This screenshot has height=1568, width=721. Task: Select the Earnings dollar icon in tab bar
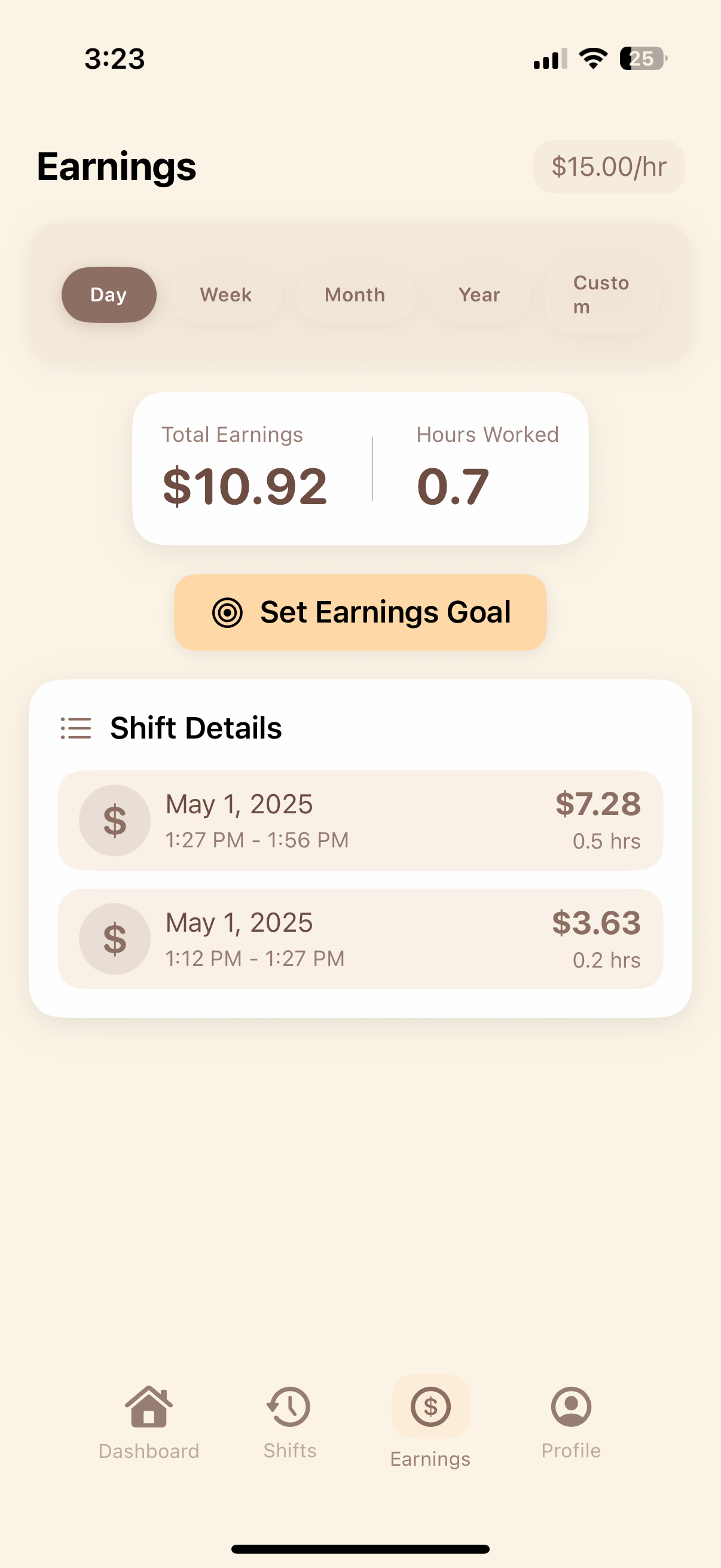pos(431,1406)
